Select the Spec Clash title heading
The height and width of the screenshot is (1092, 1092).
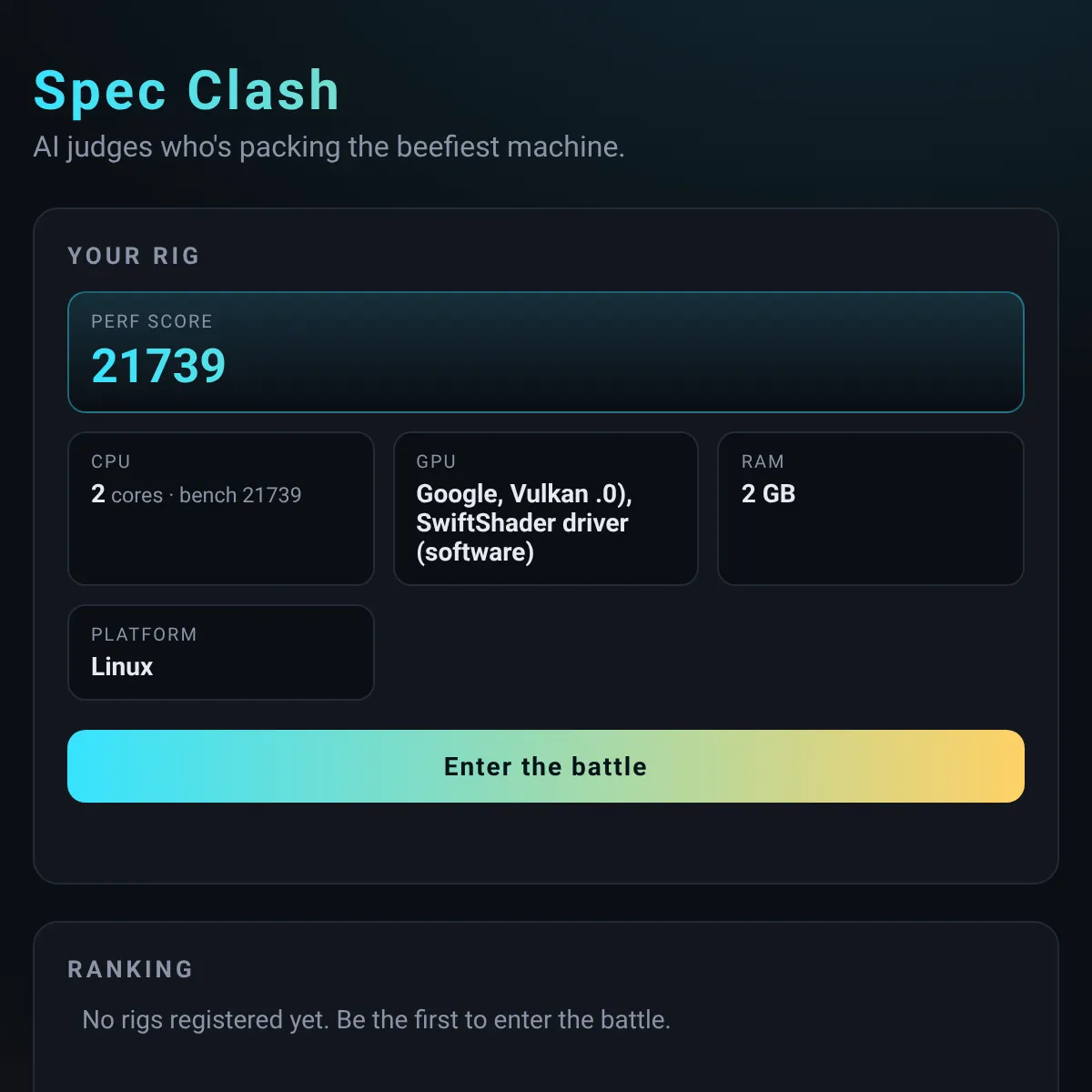point(187,91)
